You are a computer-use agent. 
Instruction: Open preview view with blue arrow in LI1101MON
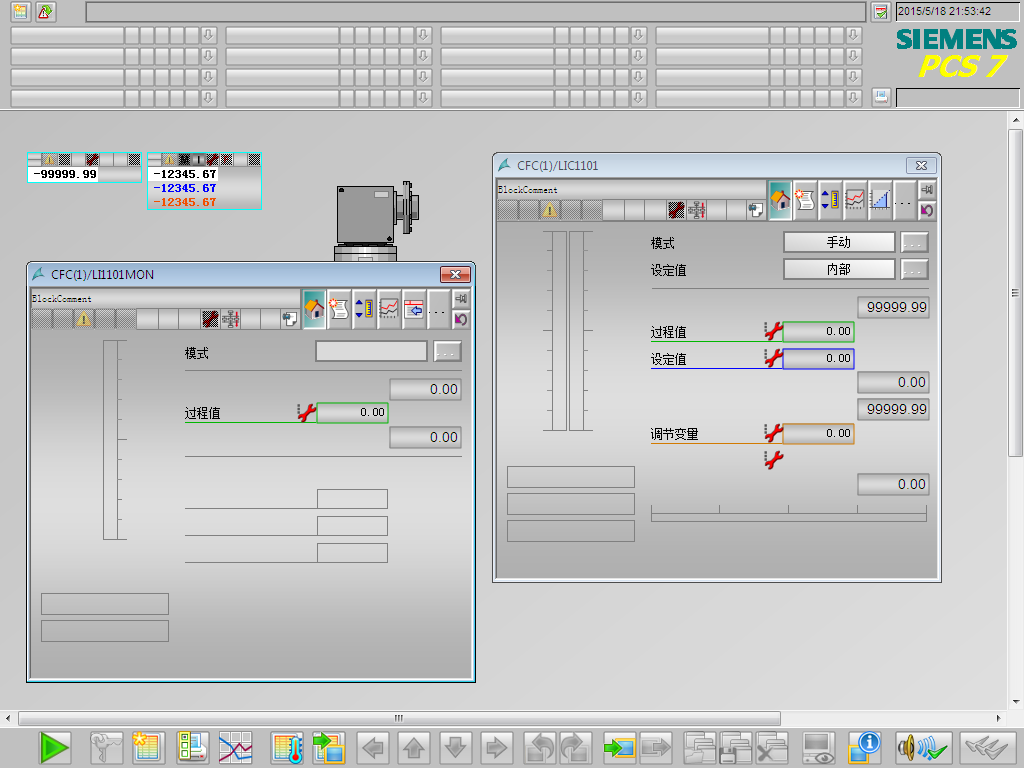click(413, 309)
